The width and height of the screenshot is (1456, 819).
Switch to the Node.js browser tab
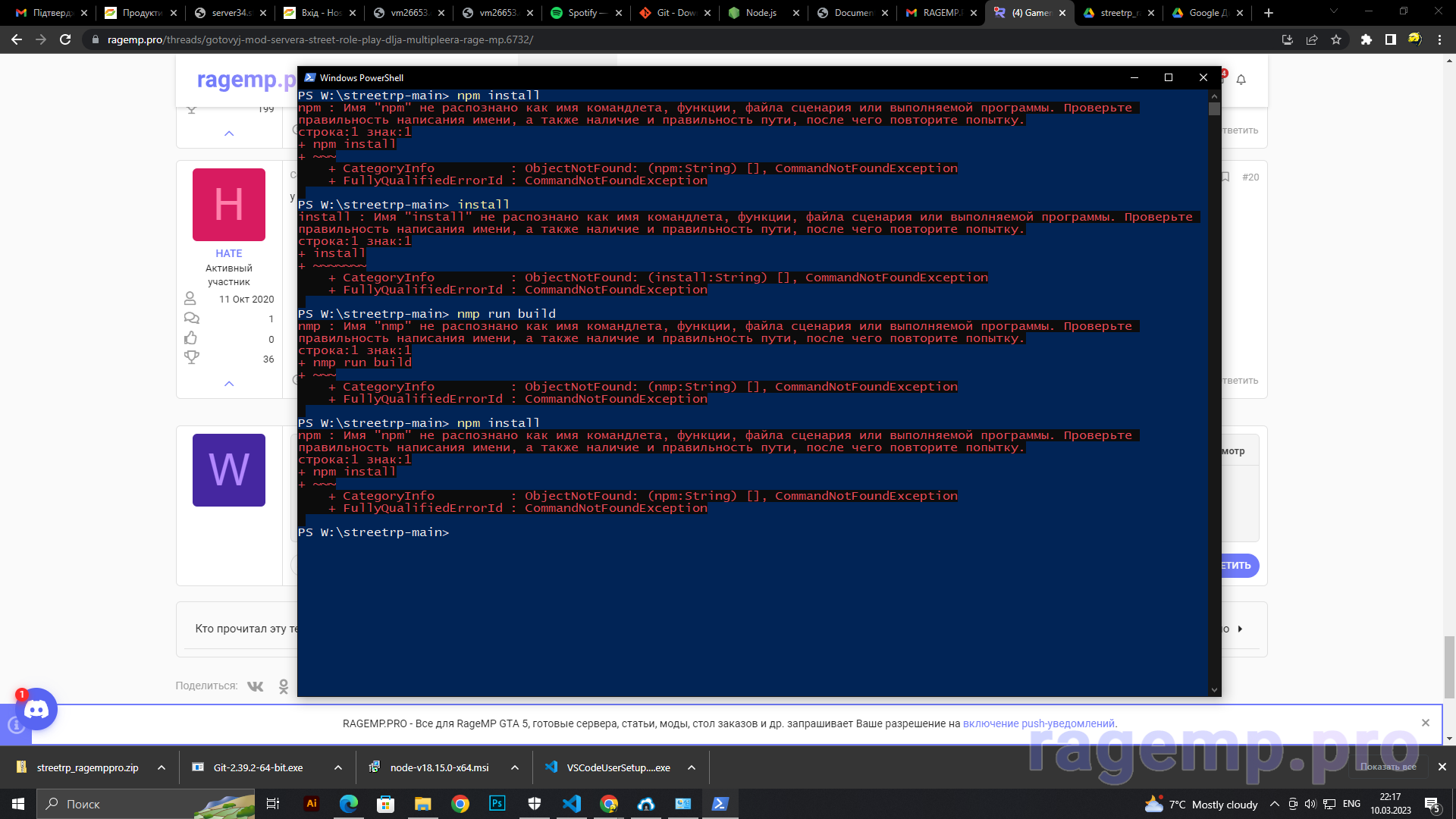tap(761, 13)
